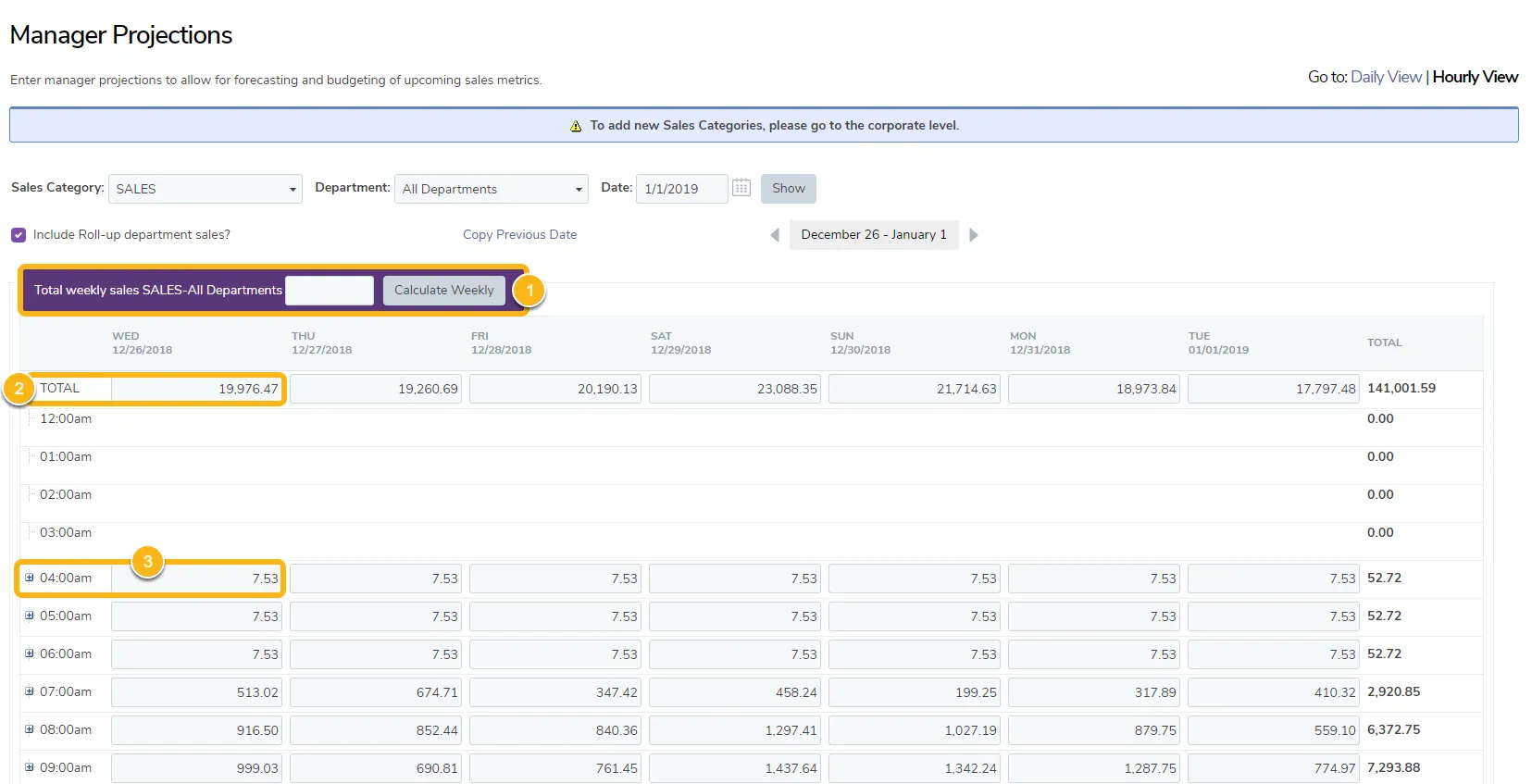Click the Show button
1532x784 pixels.
(x=789, y=188)
